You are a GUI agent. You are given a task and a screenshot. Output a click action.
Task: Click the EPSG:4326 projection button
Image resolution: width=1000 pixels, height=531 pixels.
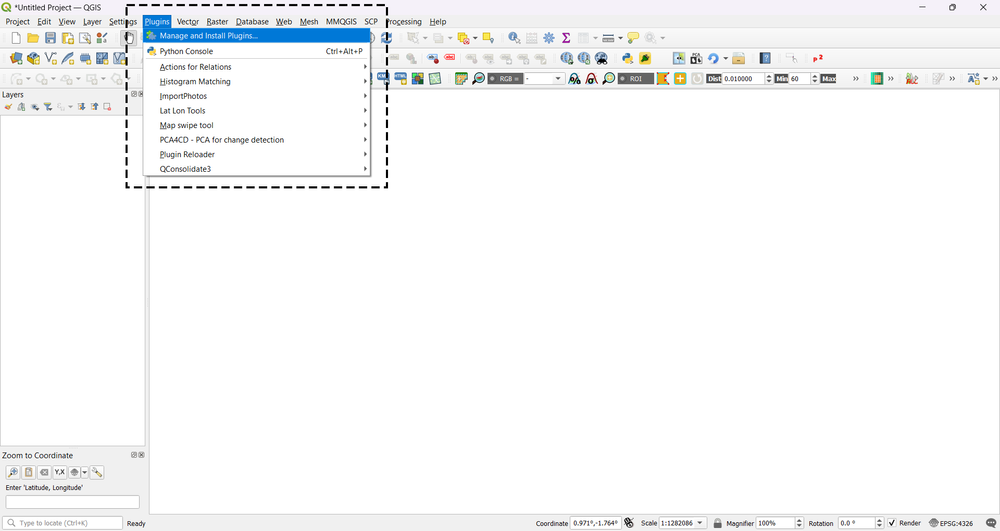coord(951,523)
